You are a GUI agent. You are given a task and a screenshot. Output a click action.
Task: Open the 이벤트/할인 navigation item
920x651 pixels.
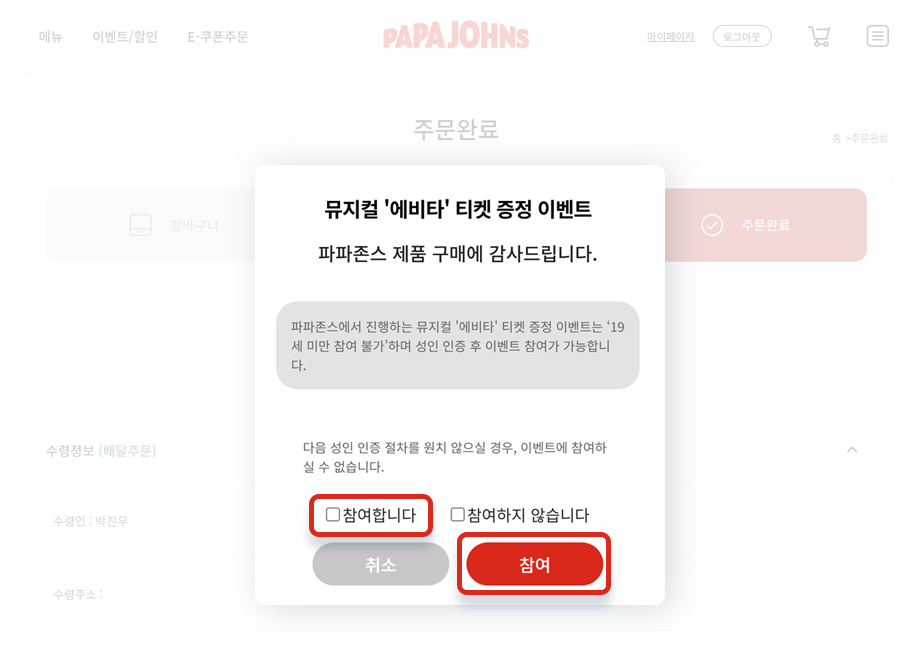[x=125, y=37]
